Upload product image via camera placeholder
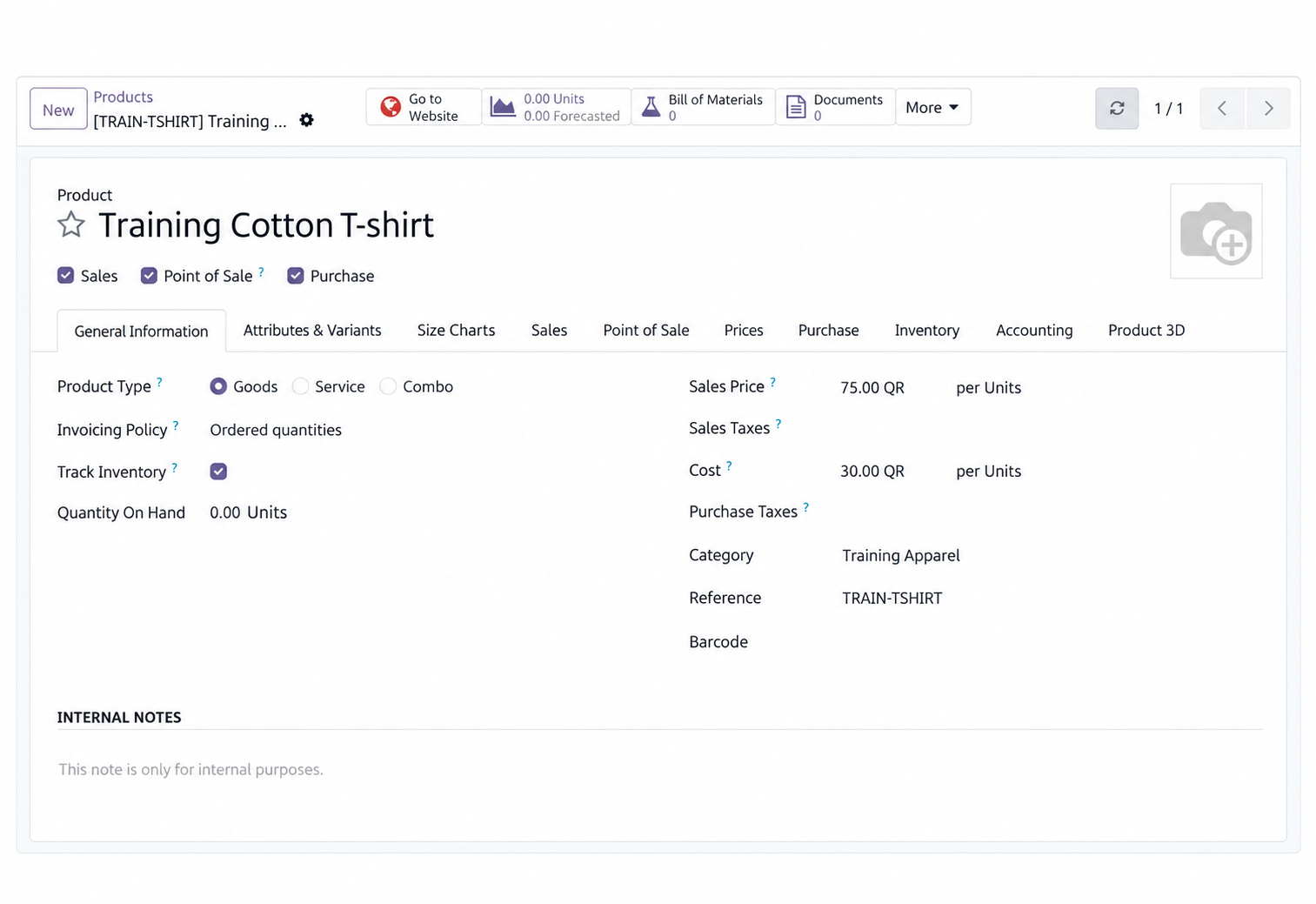The height and width of the screenshot is (904, 1316). tap(1216, 231)
